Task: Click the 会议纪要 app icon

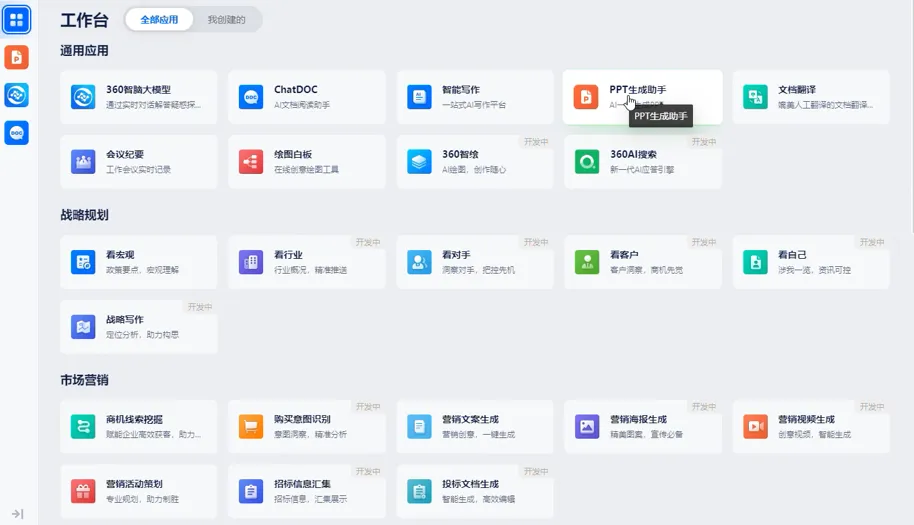Action: click(83, 161)
